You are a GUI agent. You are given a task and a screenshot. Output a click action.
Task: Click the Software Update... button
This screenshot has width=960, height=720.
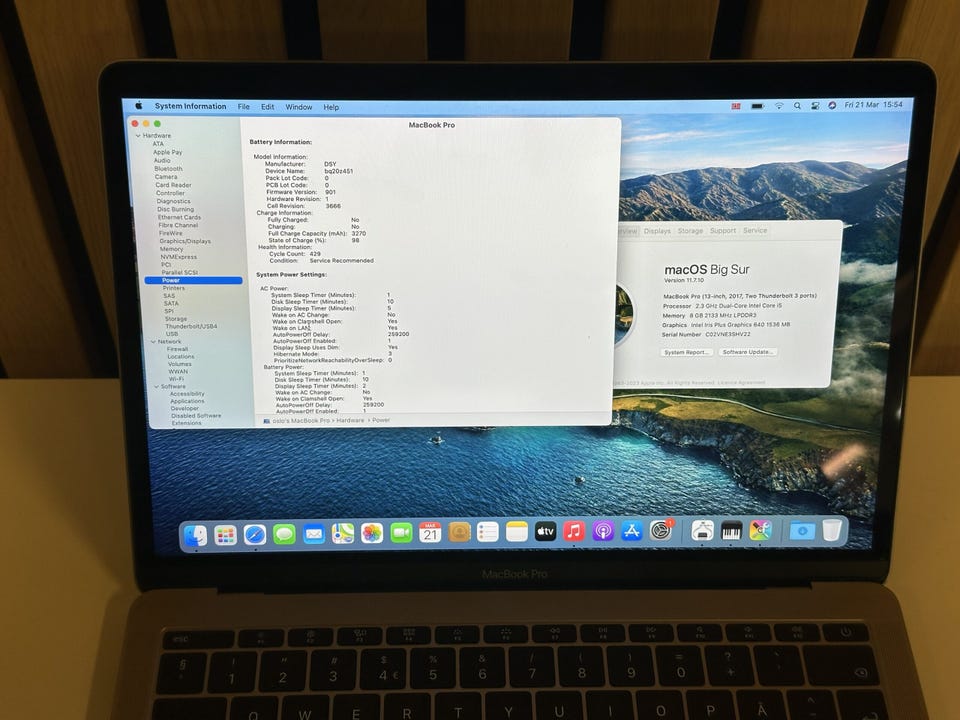pos(748,352)
